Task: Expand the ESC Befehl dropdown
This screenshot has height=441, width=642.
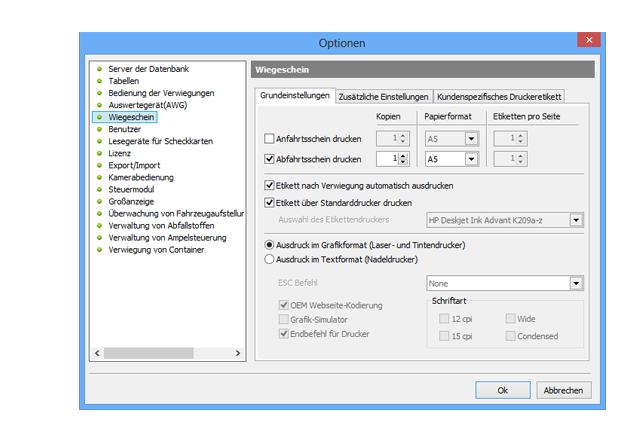Action: (576, 283)
